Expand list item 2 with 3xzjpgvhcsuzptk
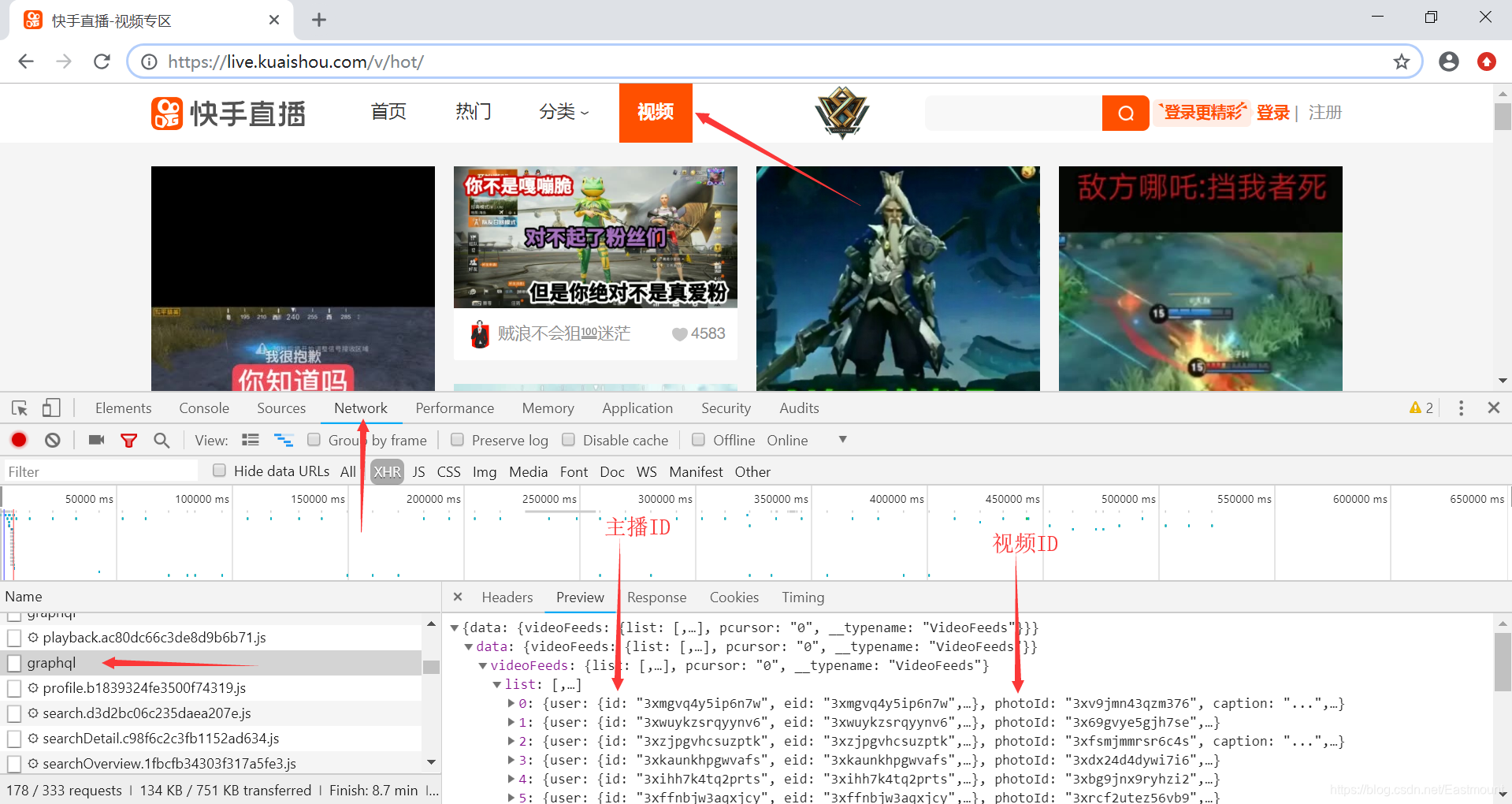This screenshot has height=804, width=1512. click(x=511, y=741)
